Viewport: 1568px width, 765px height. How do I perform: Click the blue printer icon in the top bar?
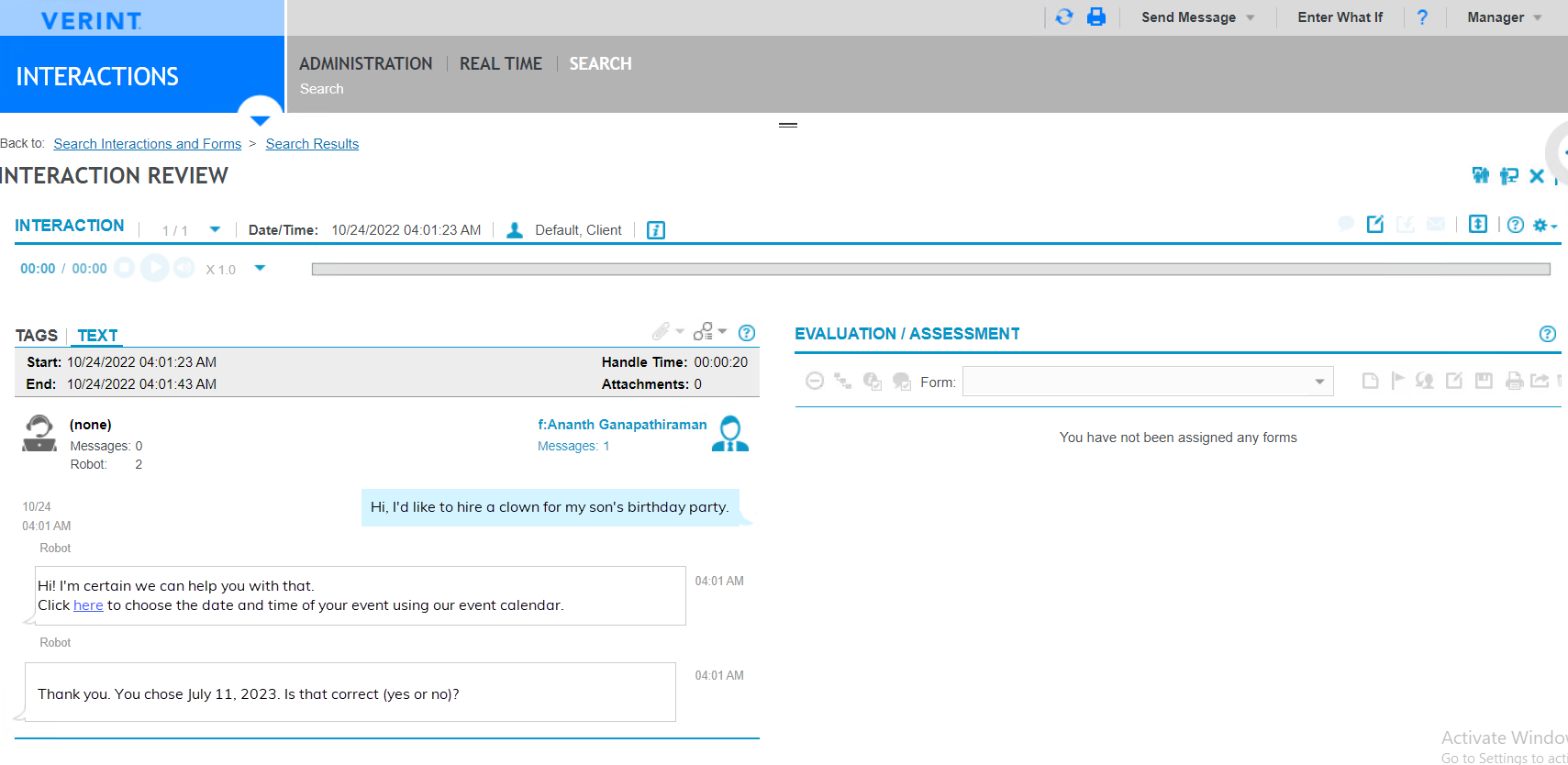pyautogui.click(x=1095, y=17)
